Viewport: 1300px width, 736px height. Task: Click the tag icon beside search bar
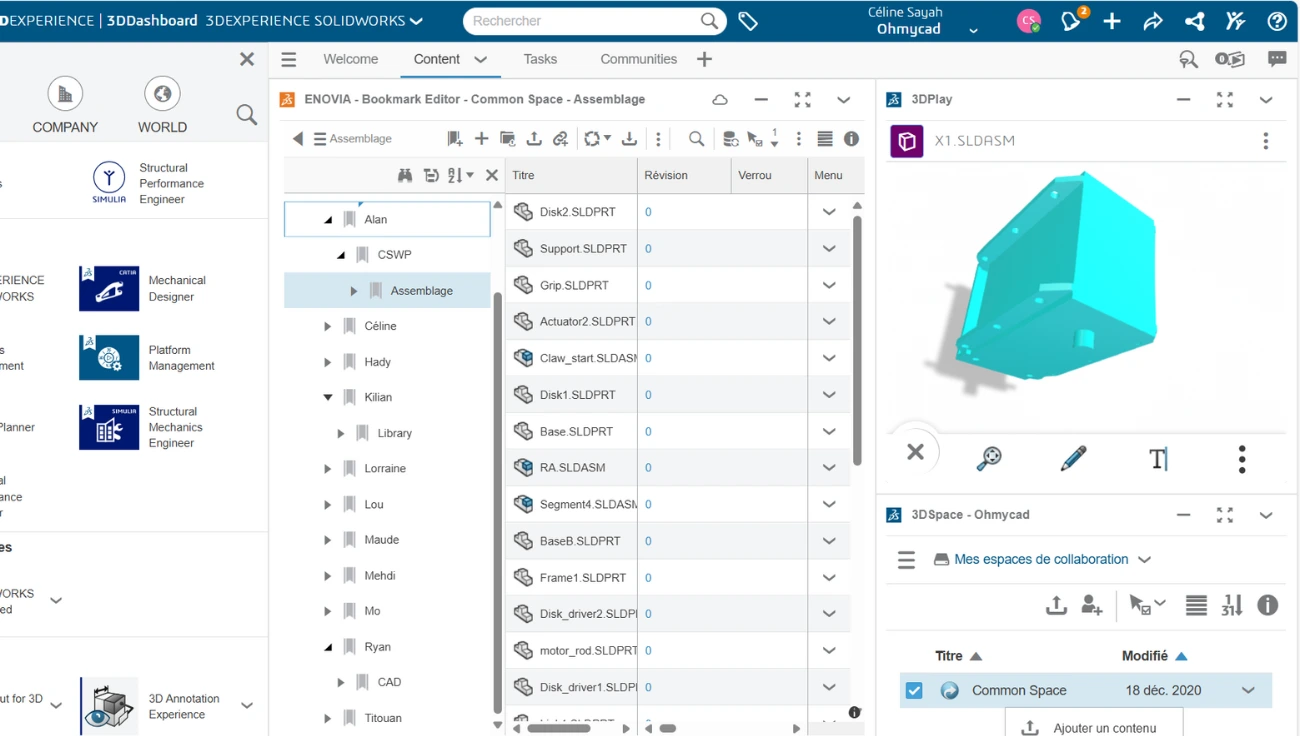click(x=747, y=21)
